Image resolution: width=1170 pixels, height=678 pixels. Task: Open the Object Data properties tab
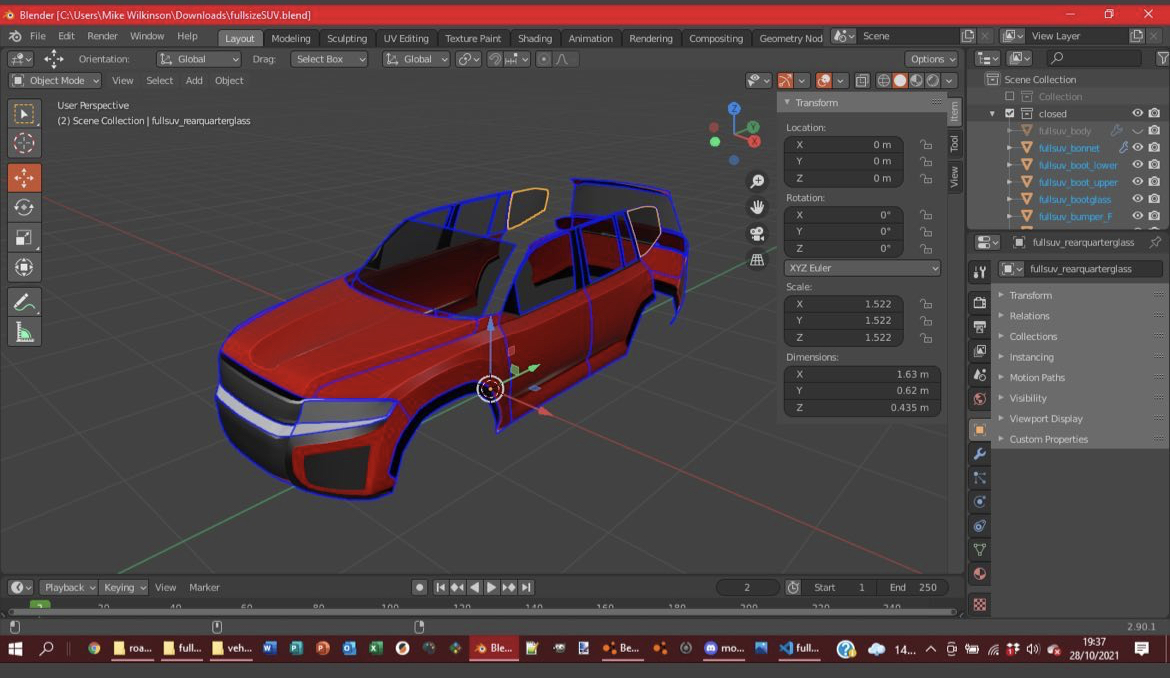[980, 550]
